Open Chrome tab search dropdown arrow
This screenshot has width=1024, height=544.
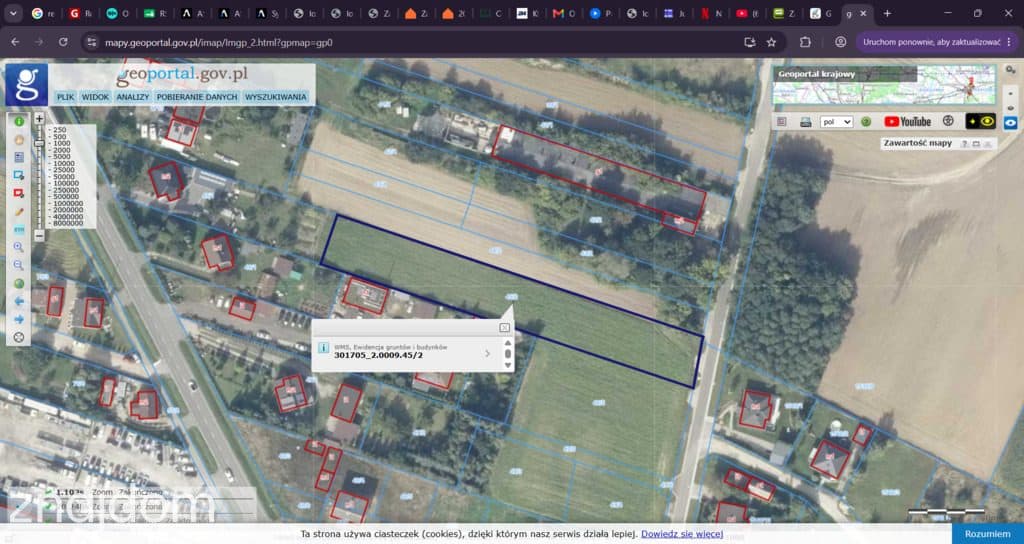click(x=13, y=13)
